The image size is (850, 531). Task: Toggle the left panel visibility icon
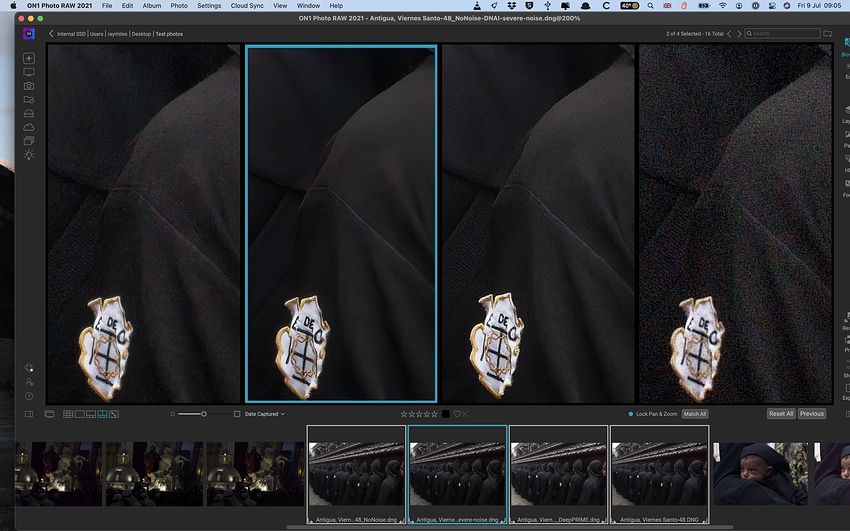click(x=29, y=414)
